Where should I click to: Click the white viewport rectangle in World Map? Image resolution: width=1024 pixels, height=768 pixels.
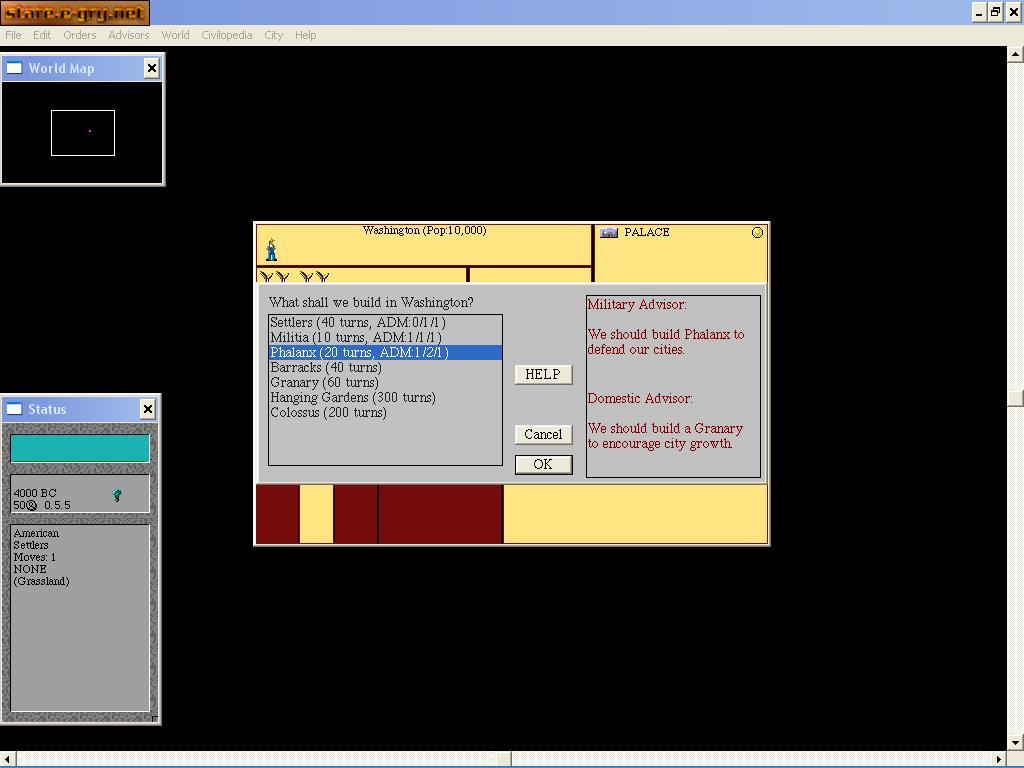83,133
